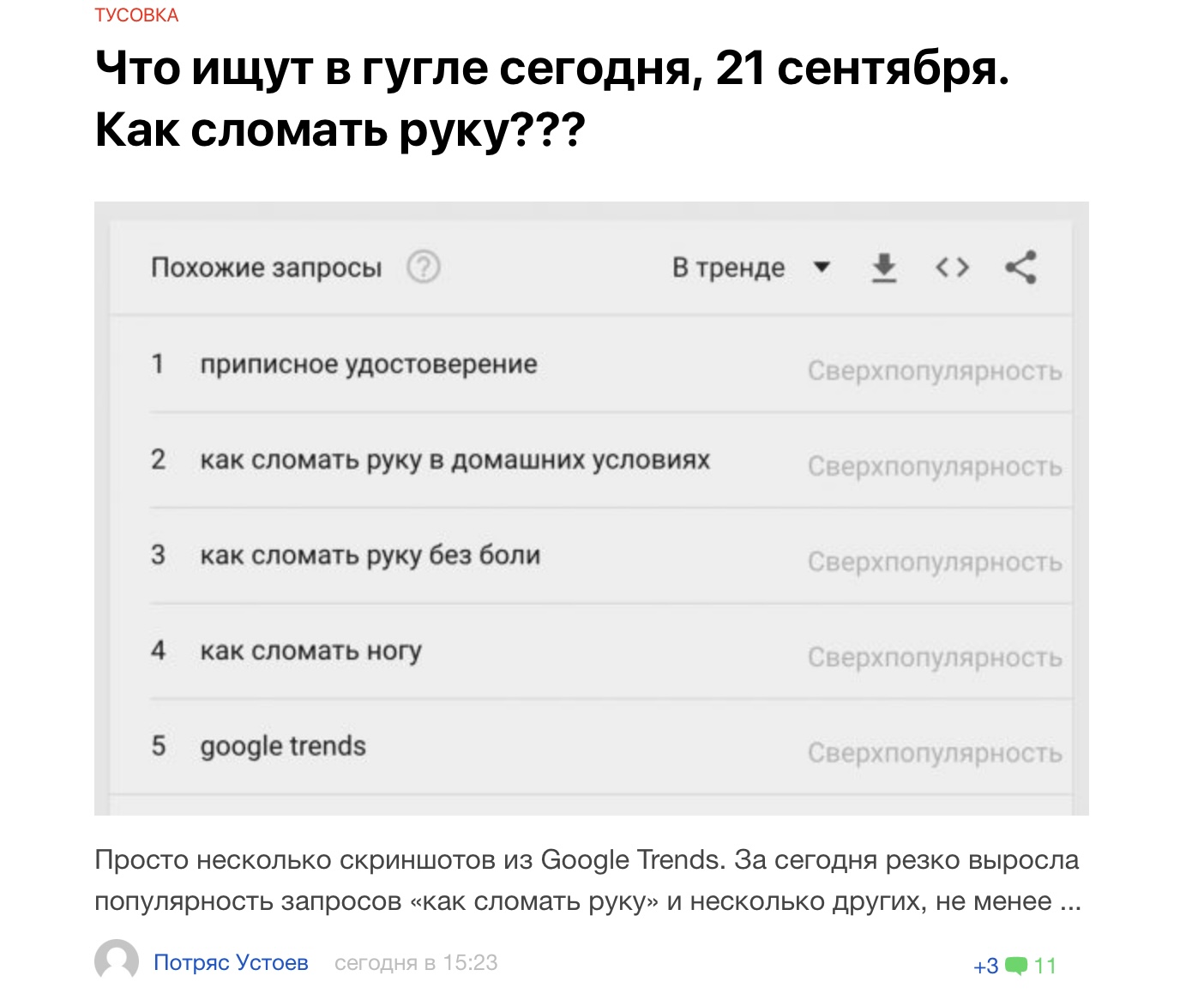This screenshot has width=1204, height=1006.
Task: Click the timestamp «сегодня в 15:23»
Action: coord(416,962)
